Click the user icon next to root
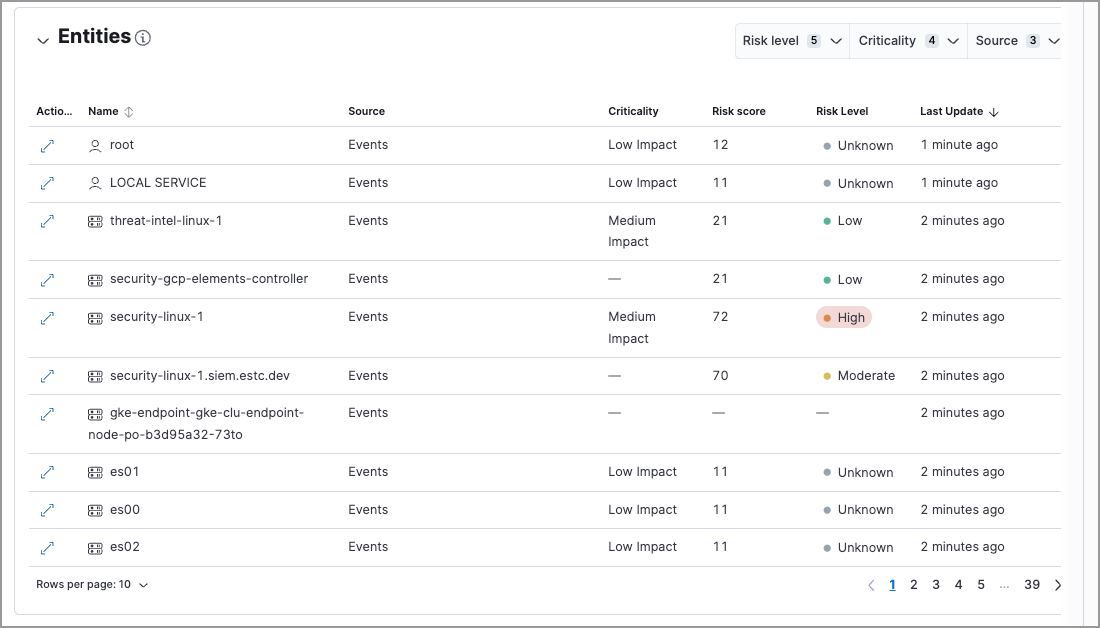This screenshot has height=628, width=1100. [95, 145]
